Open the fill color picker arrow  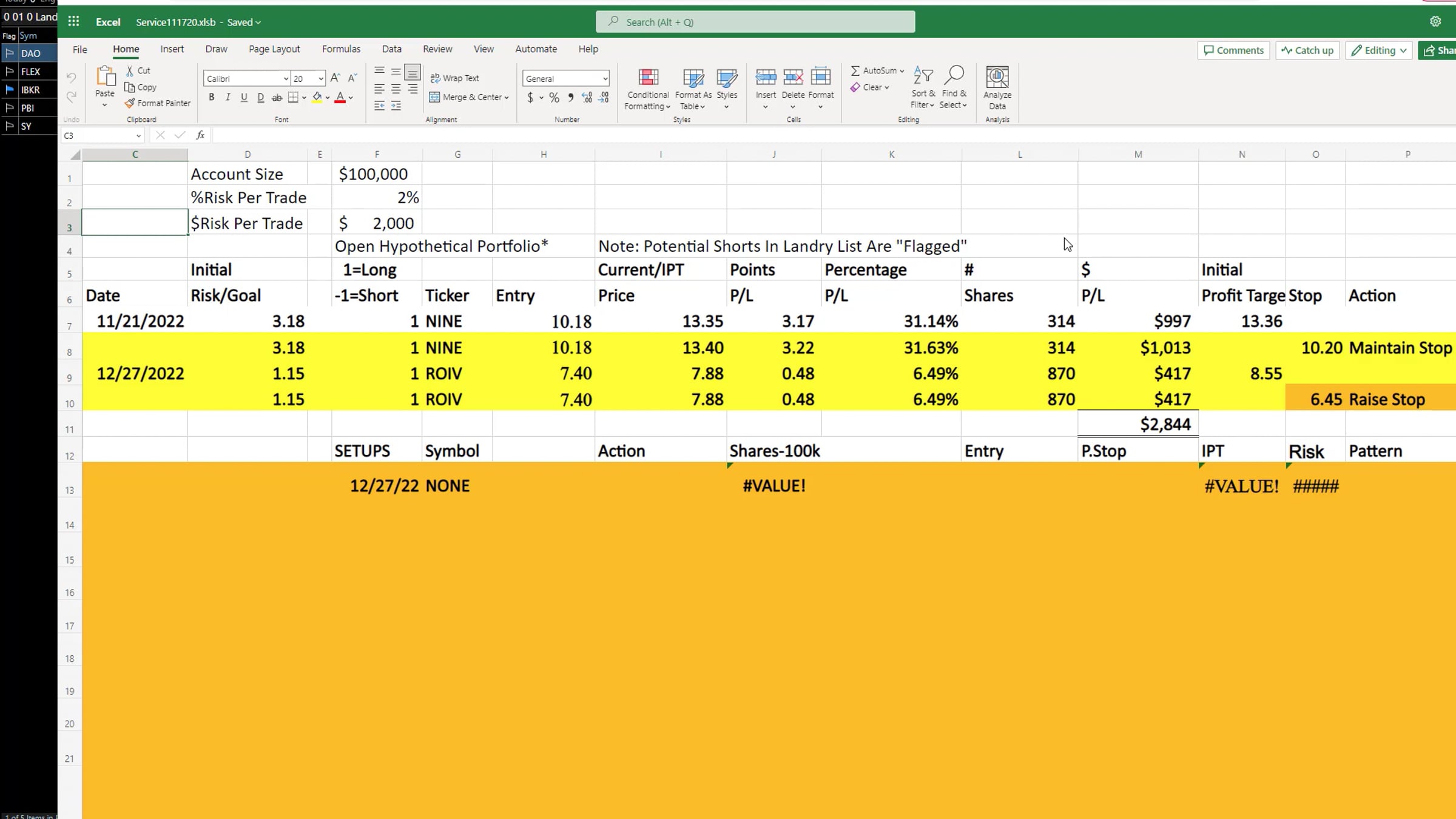coord(328,98)
